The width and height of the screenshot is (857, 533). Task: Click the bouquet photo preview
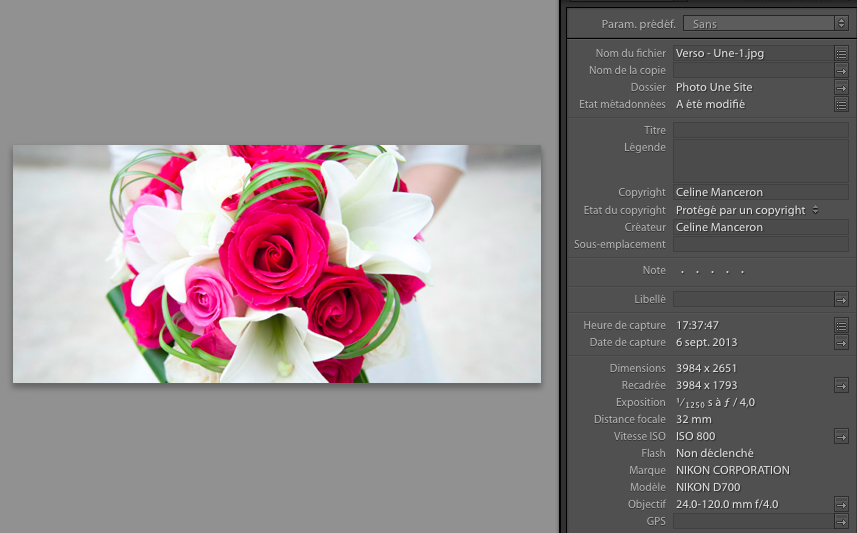click(277, 263)
